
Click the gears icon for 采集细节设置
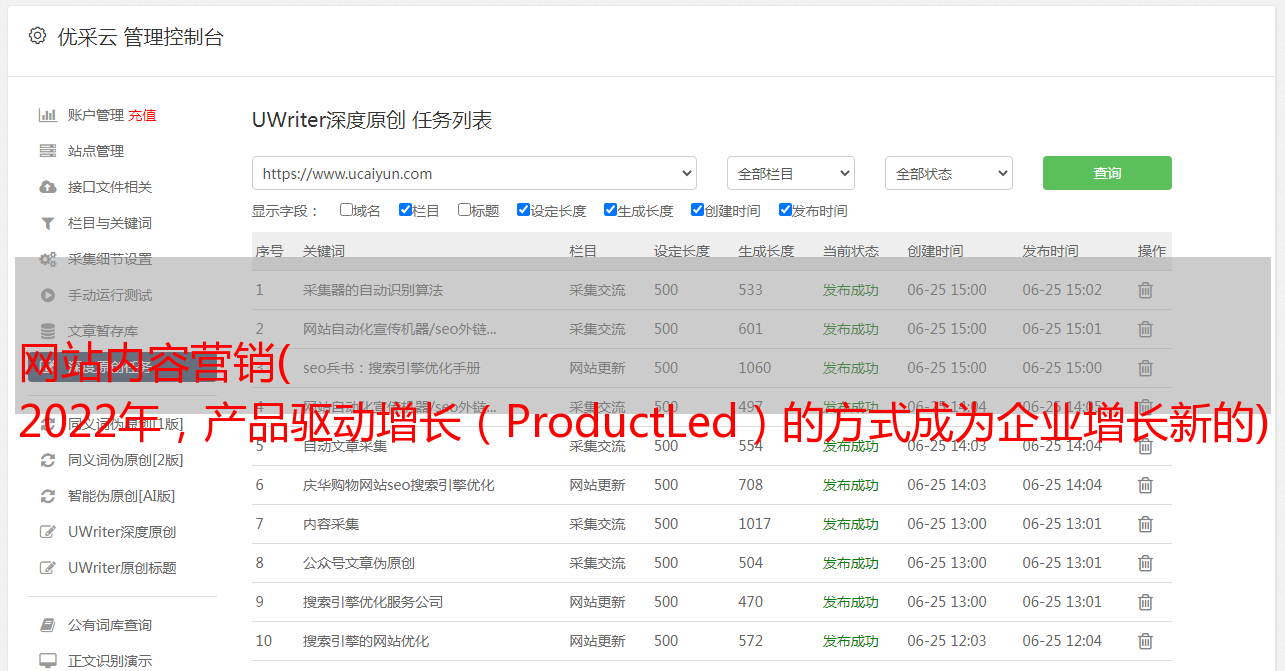click(47, 259)
